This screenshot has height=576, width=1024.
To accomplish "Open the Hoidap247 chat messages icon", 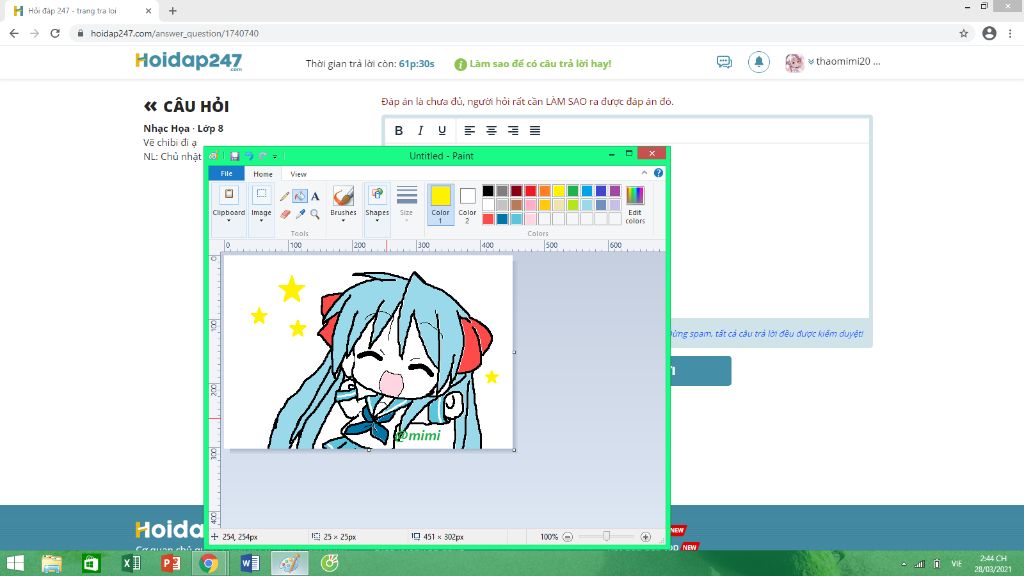I will tap(724, 62).
